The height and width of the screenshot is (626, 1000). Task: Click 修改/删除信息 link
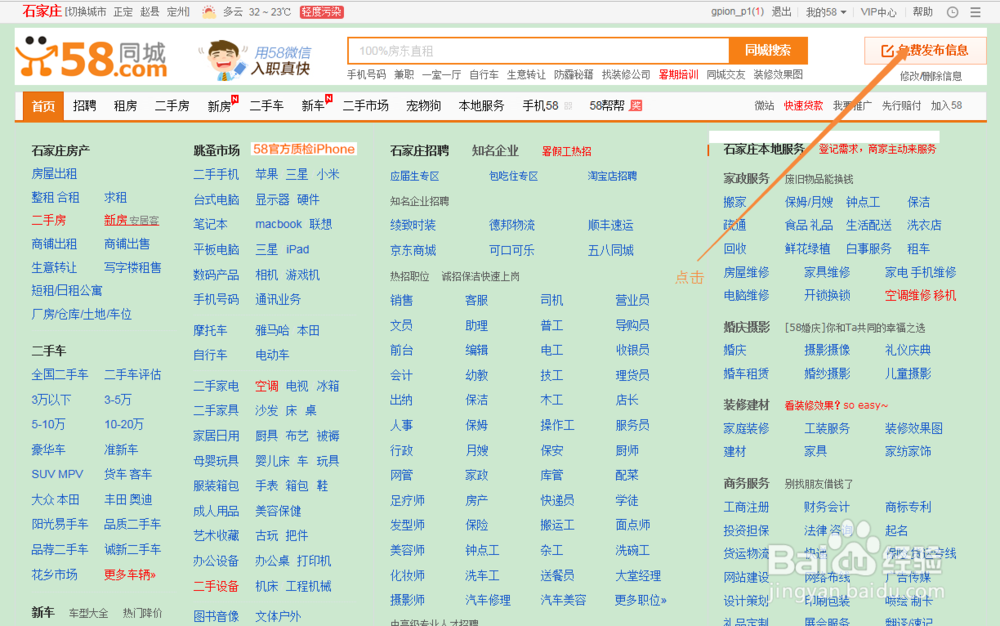930,76
